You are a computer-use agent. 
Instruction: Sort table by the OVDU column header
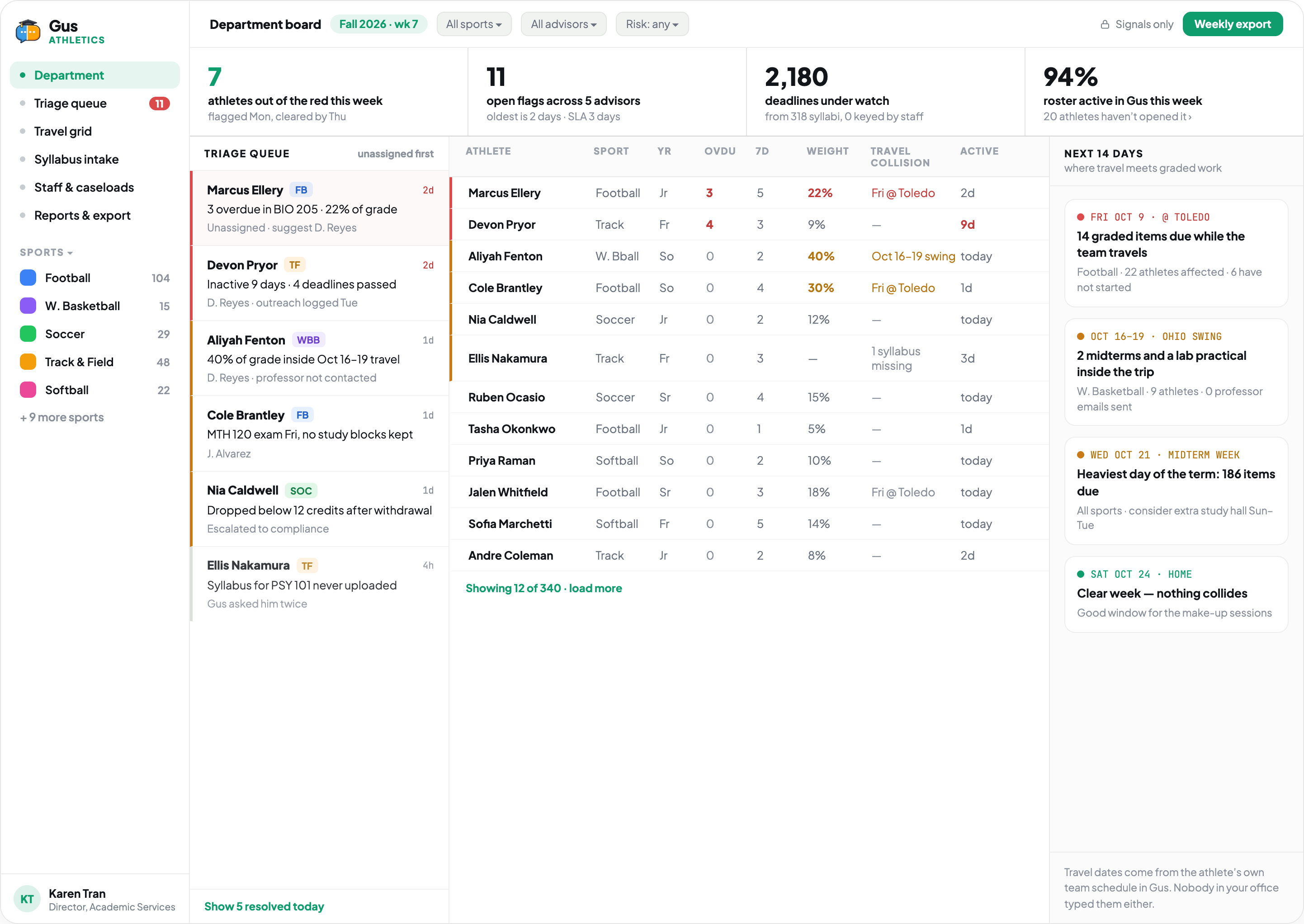(720, 151)
